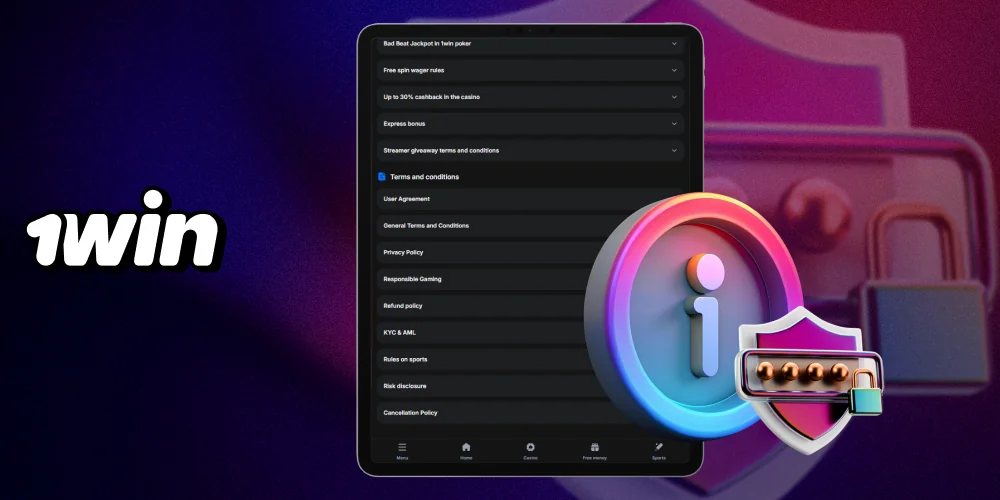This screenshot has width=1000, height=500.
Task: Open the Casino icon in bottom bar
Action: 530,447
